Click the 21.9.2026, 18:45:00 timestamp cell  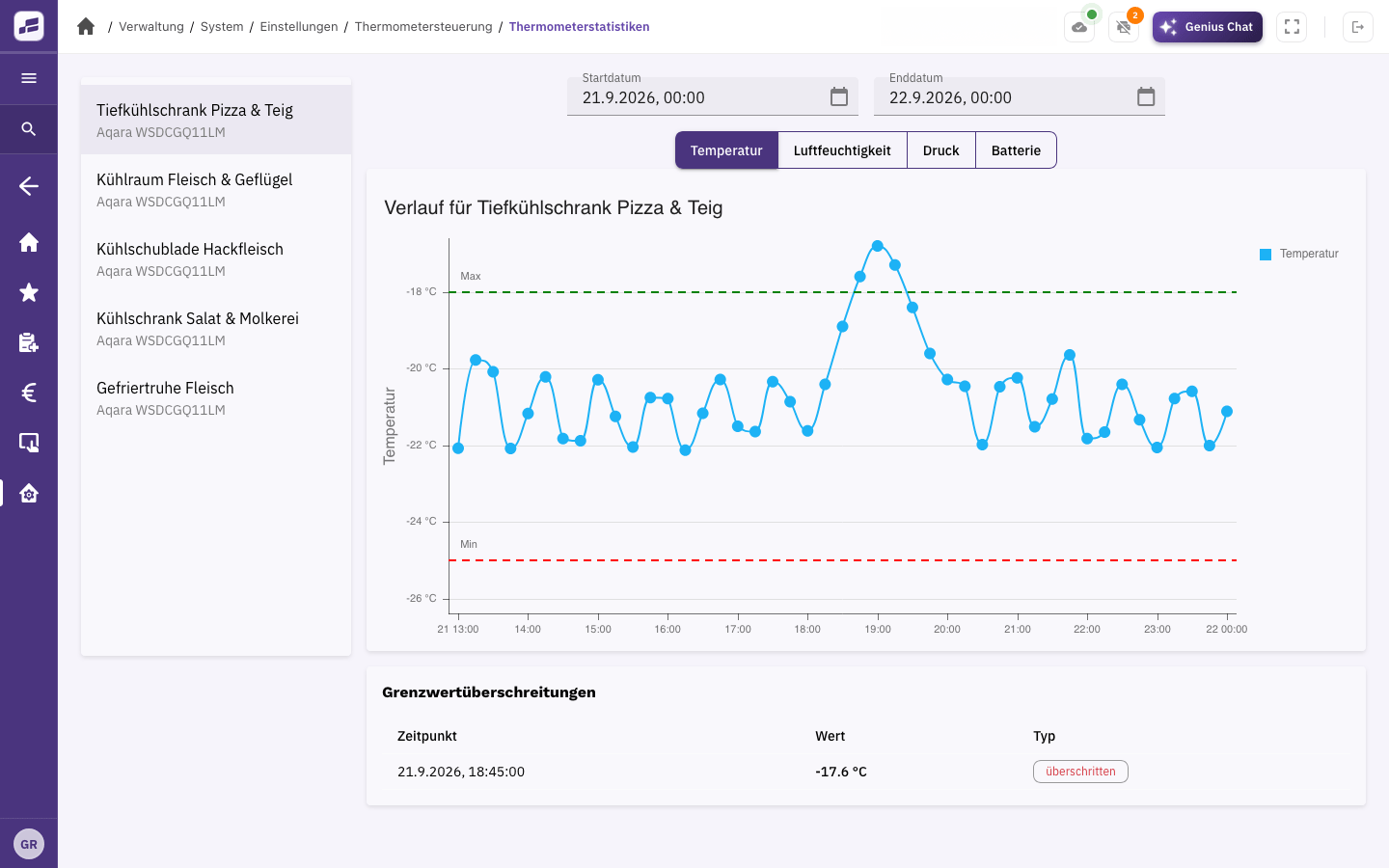461,772
